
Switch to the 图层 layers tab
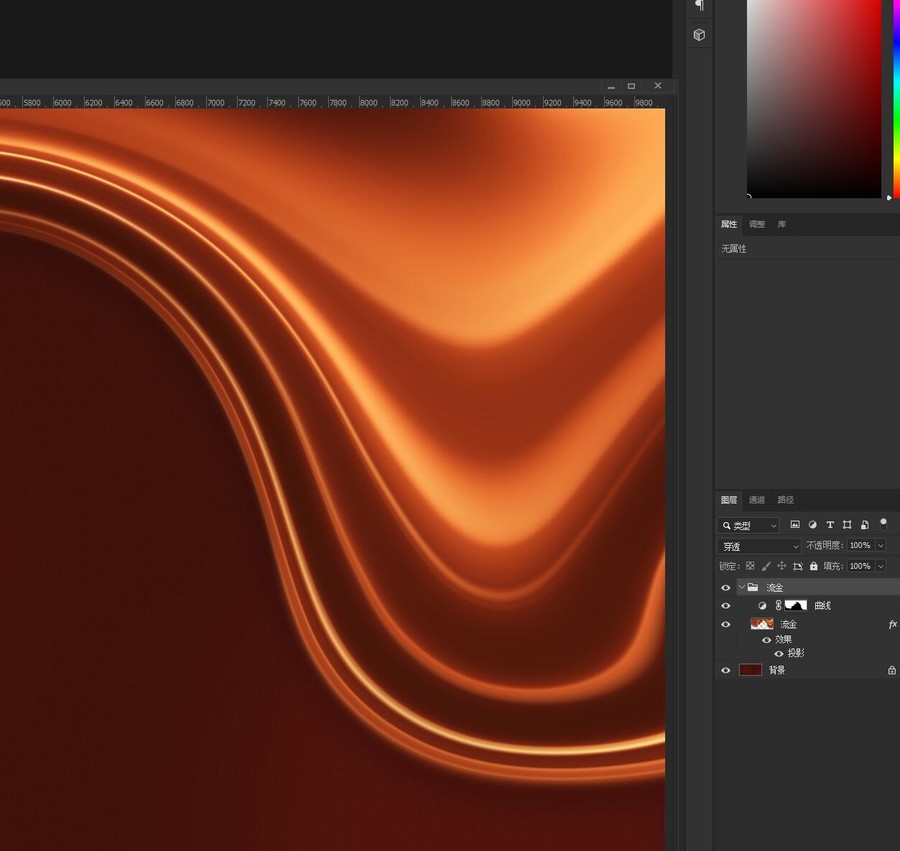point(729,500)
